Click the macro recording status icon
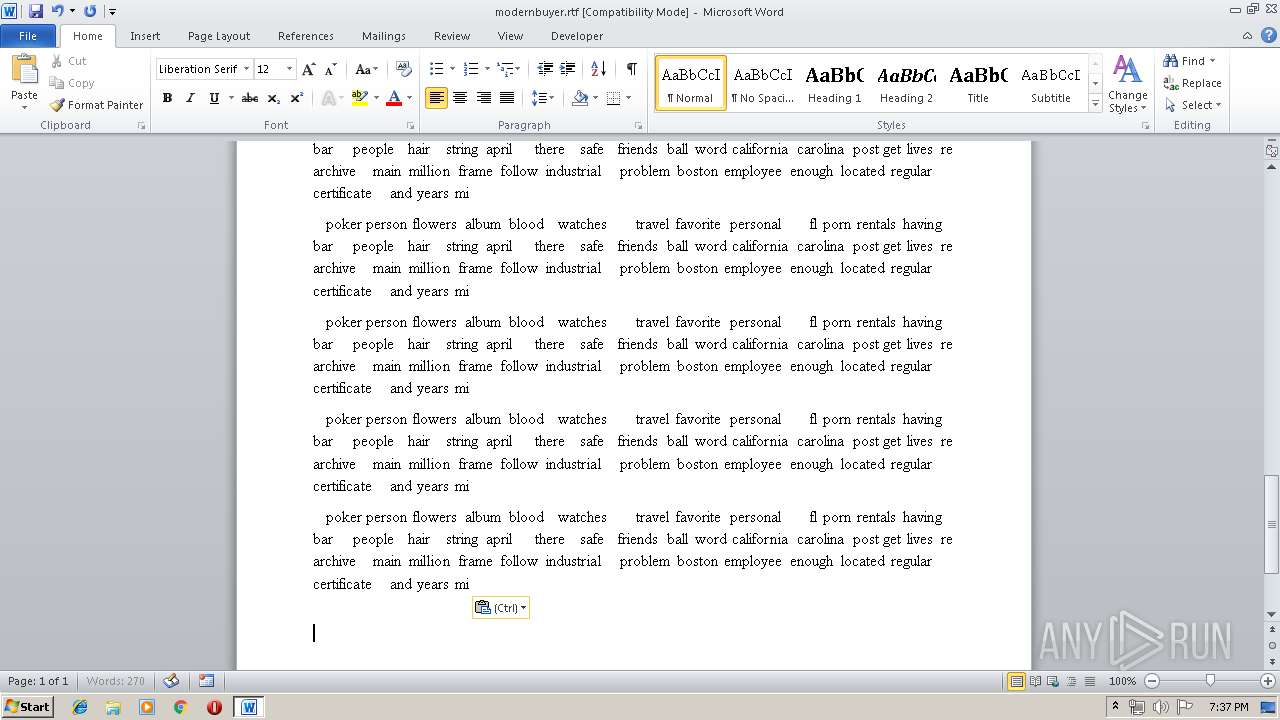 pos(206,681)
